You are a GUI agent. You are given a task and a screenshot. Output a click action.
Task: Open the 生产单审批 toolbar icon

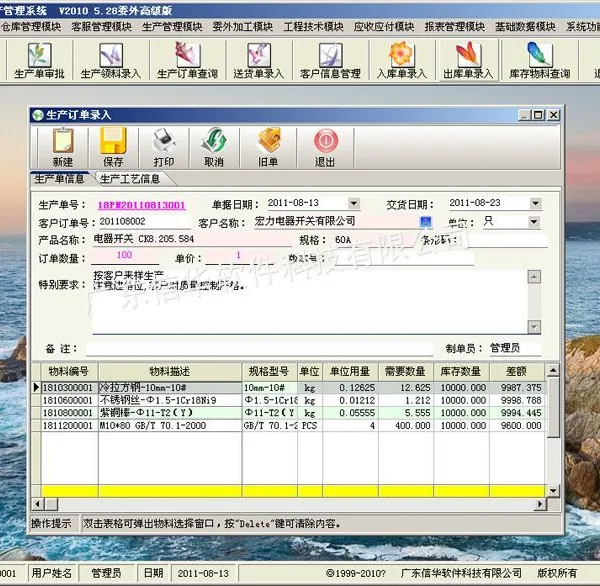[x=39, y=60]
